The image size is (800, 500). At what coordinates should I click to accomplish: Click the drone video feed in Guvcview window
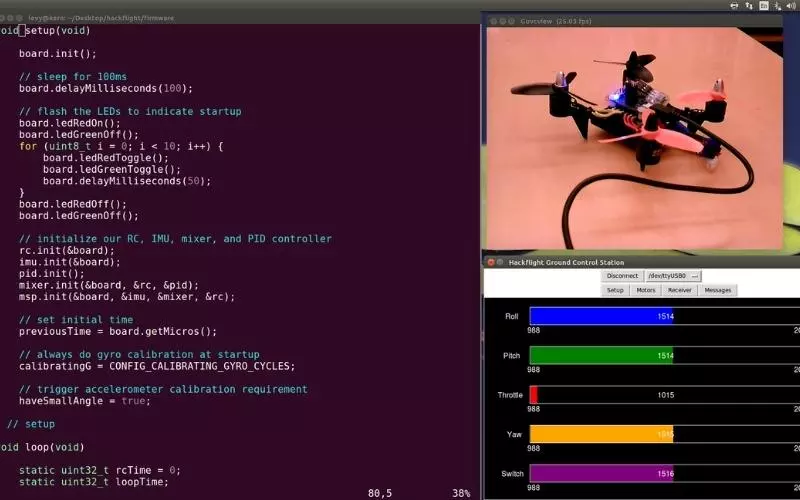coord(634,138)
